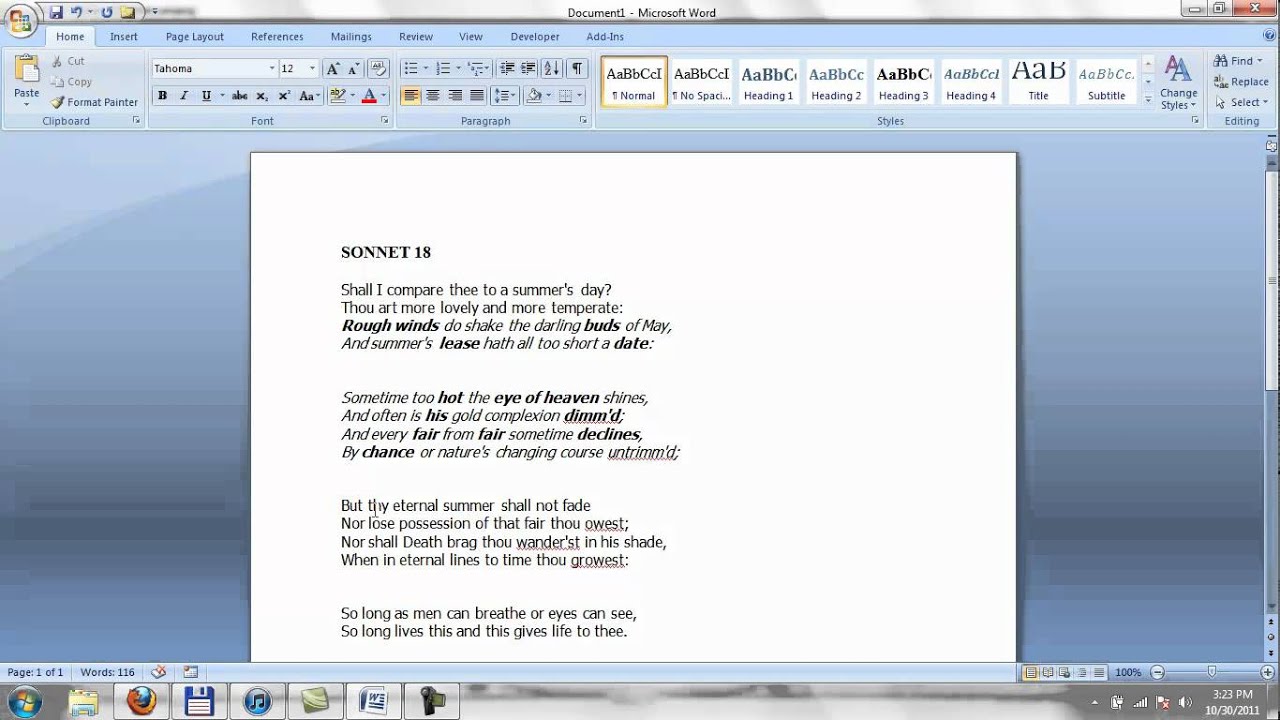This screenshot has width=1280, height=720.
Task: Click the zoom slider handle
Action: (1211, 672)
